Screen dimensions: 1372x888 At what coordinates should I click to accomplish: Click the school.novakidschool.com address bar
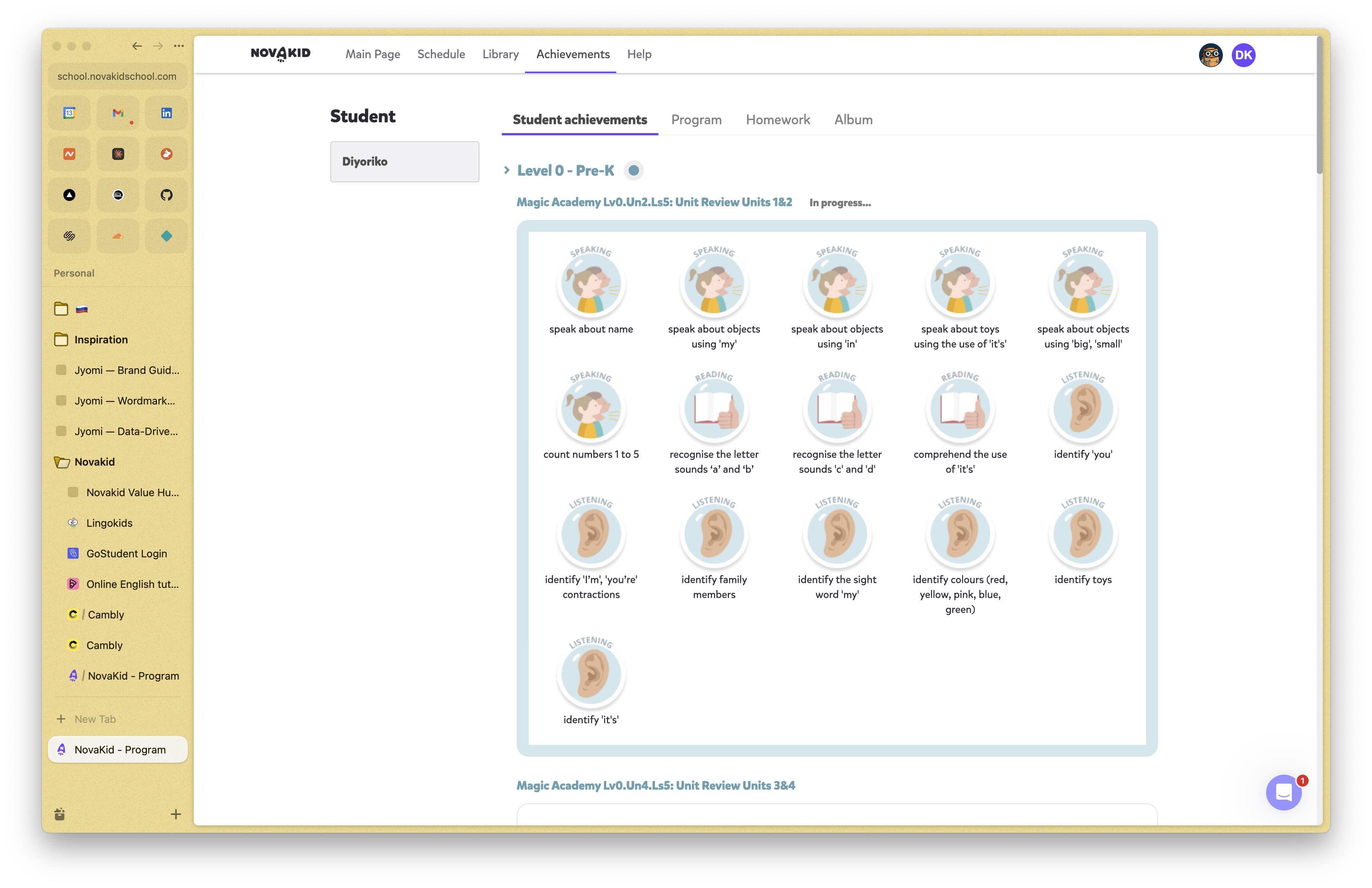117,76
